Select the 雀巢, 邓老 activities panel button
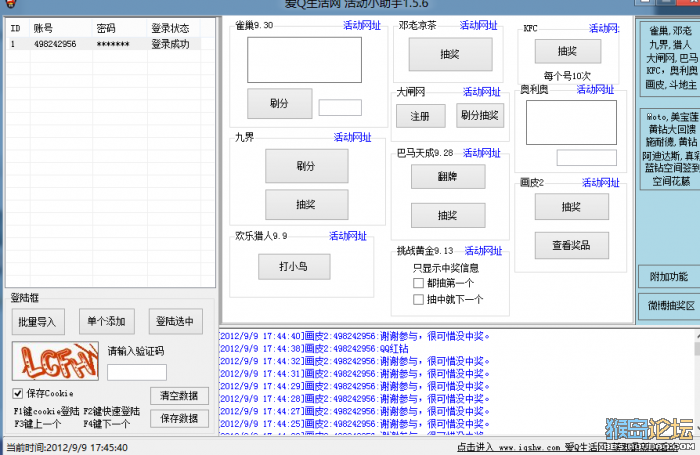Viewport: 700px width, 455px height. (x=669, y=58)
